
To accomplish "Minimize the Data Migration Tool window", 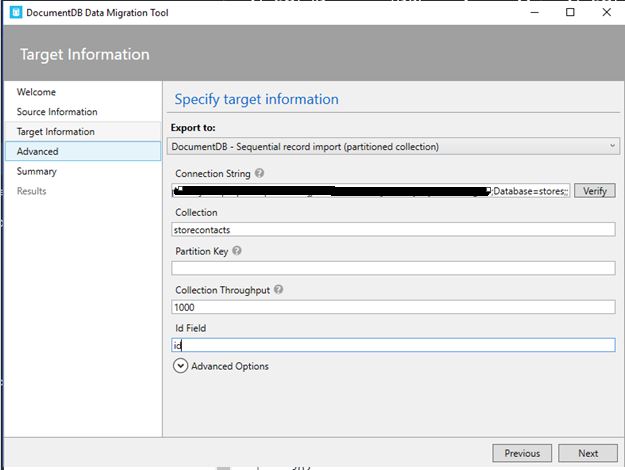I will (535, 12).
